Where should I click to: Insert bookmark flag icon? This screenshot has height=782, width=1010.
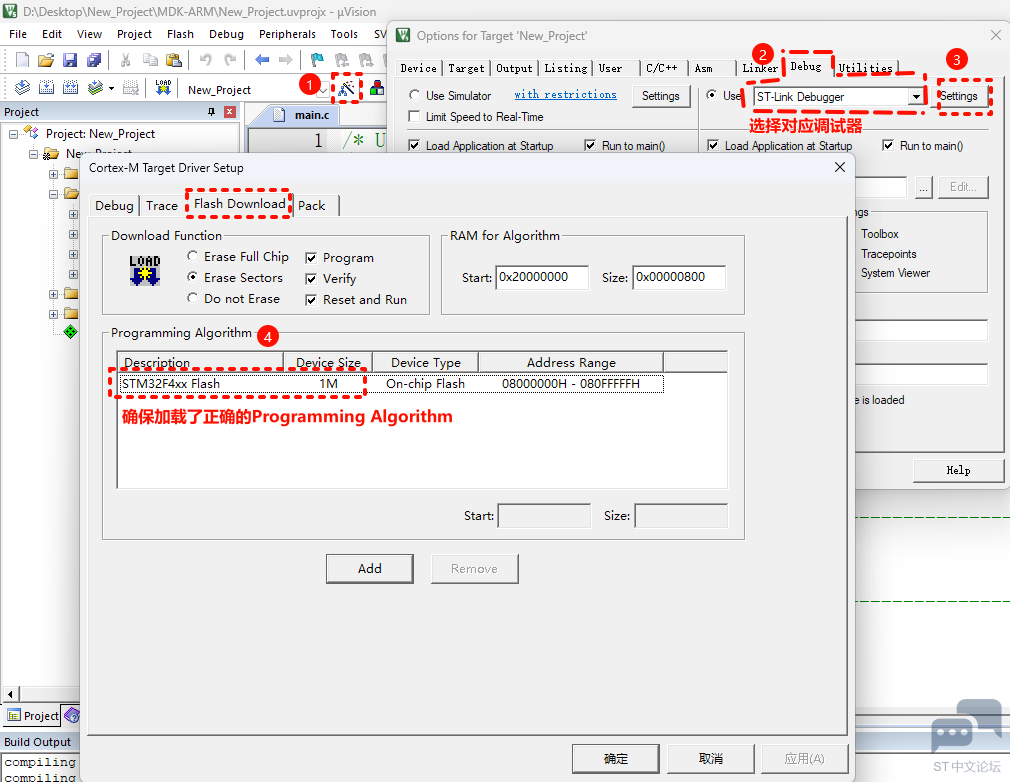(317, 60)
